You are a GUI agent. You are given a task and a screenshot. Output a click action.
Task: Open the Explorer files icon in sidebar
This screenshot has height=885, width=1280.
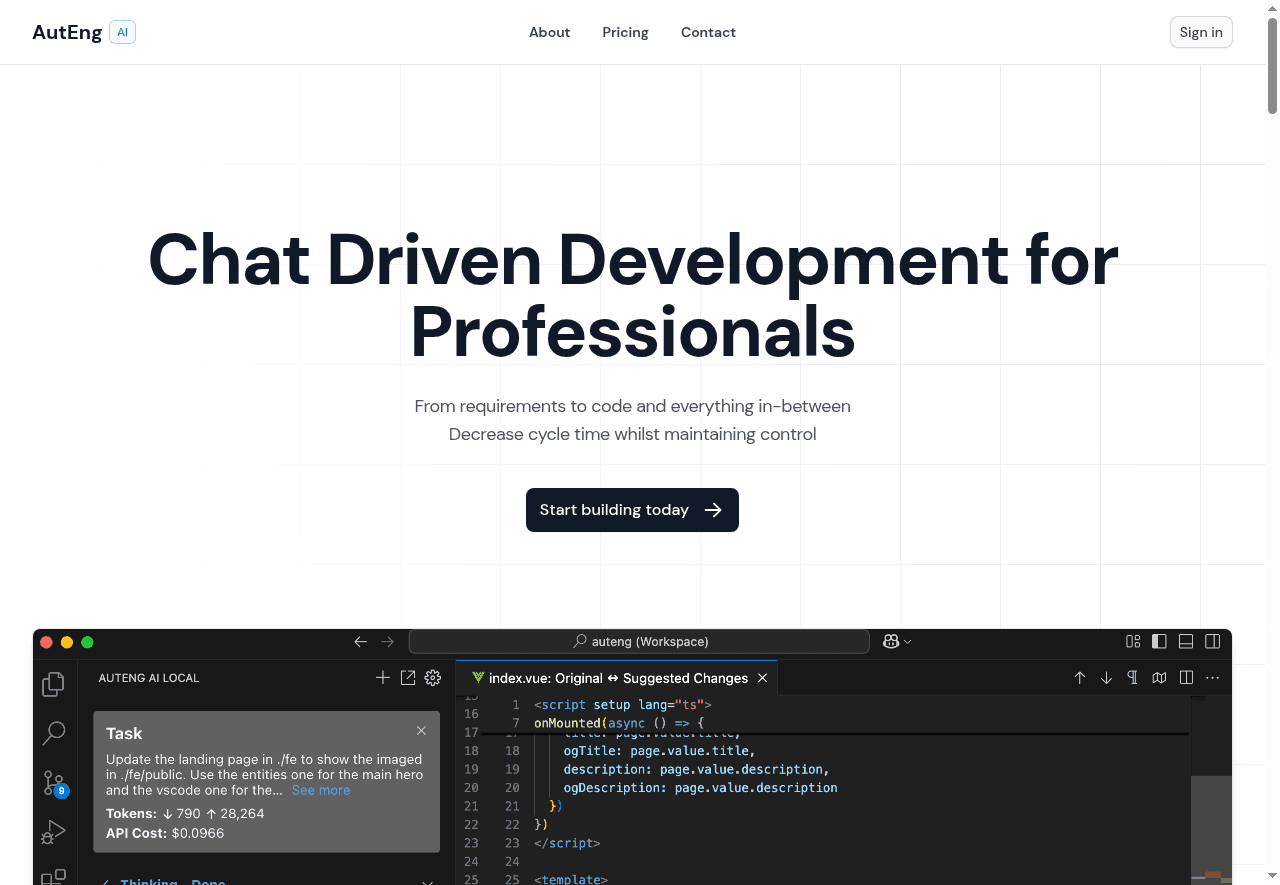53,684
